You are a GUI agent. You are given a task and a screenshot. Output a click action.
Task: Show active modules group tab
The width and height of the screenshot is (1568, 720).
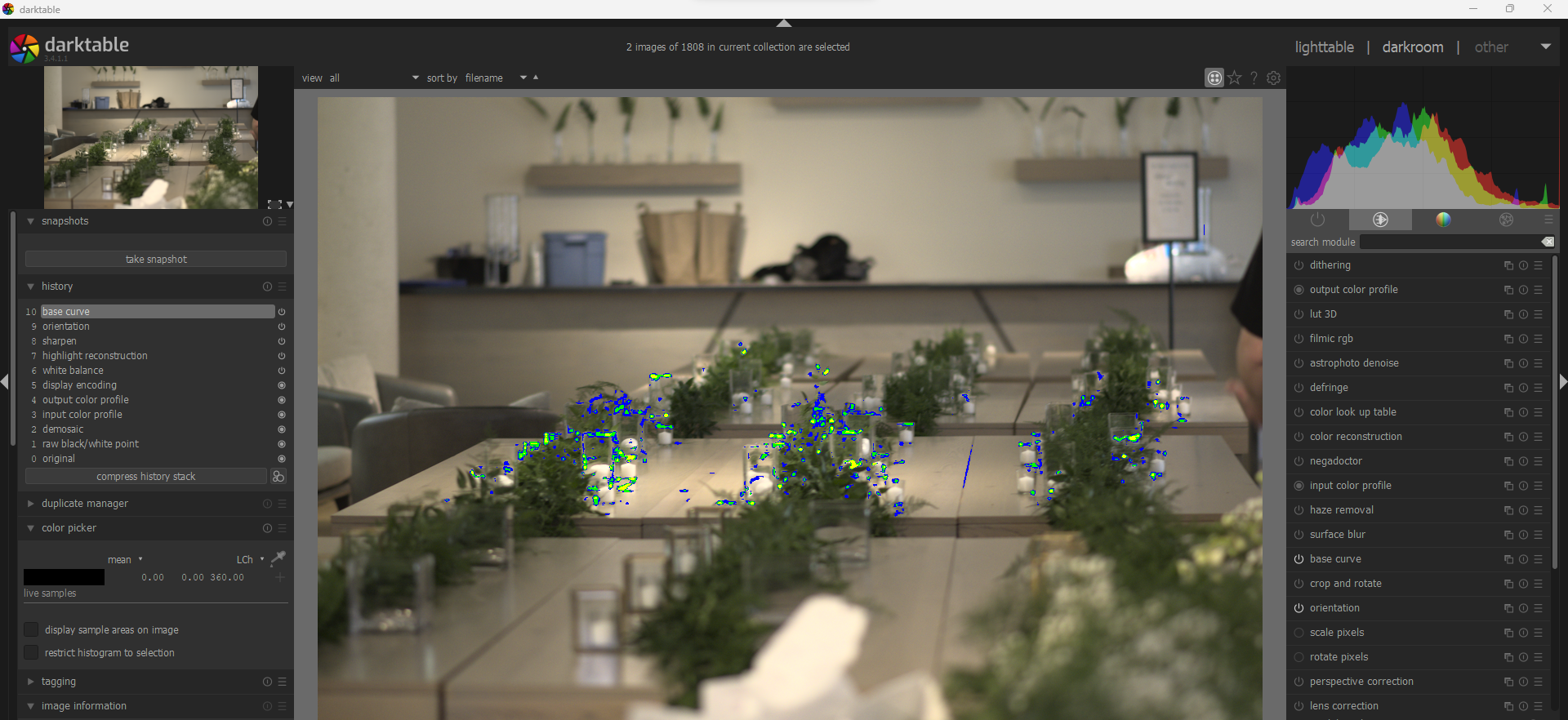[x=1317, y=220]
